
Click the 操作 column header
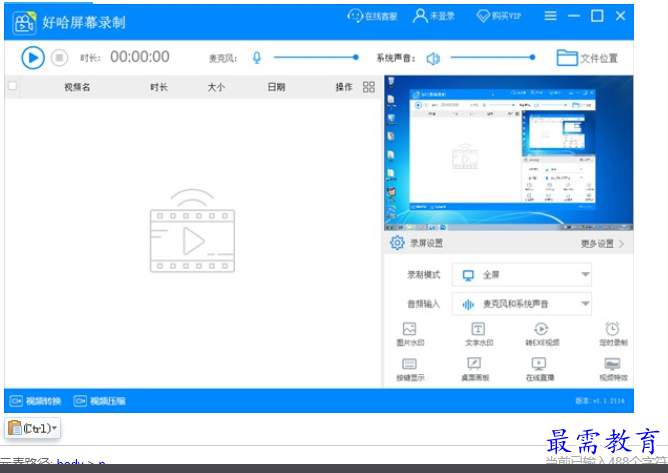[x=344, y=87]
